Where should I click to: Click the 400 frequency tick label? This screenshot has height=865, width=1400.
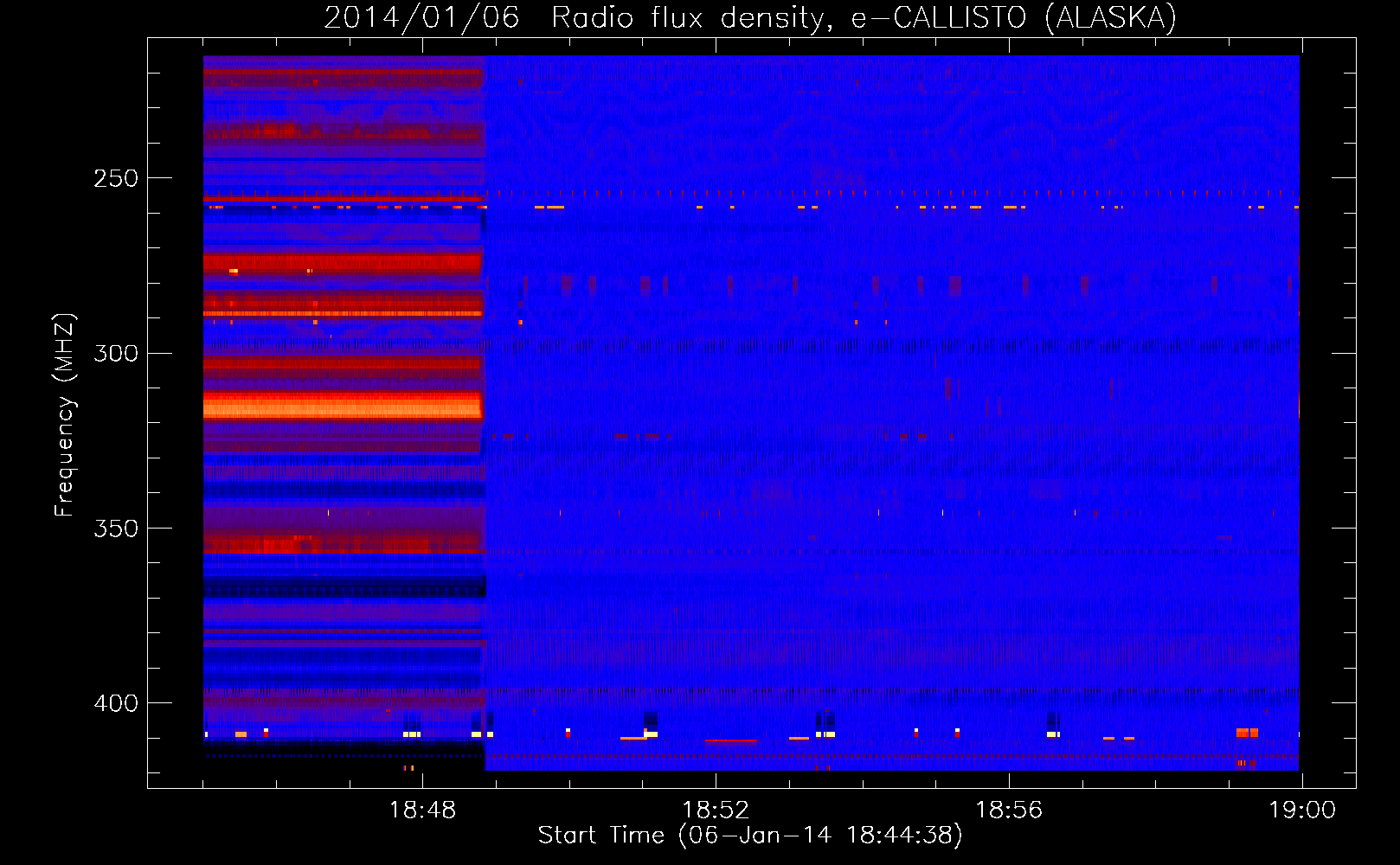[115, 703]
